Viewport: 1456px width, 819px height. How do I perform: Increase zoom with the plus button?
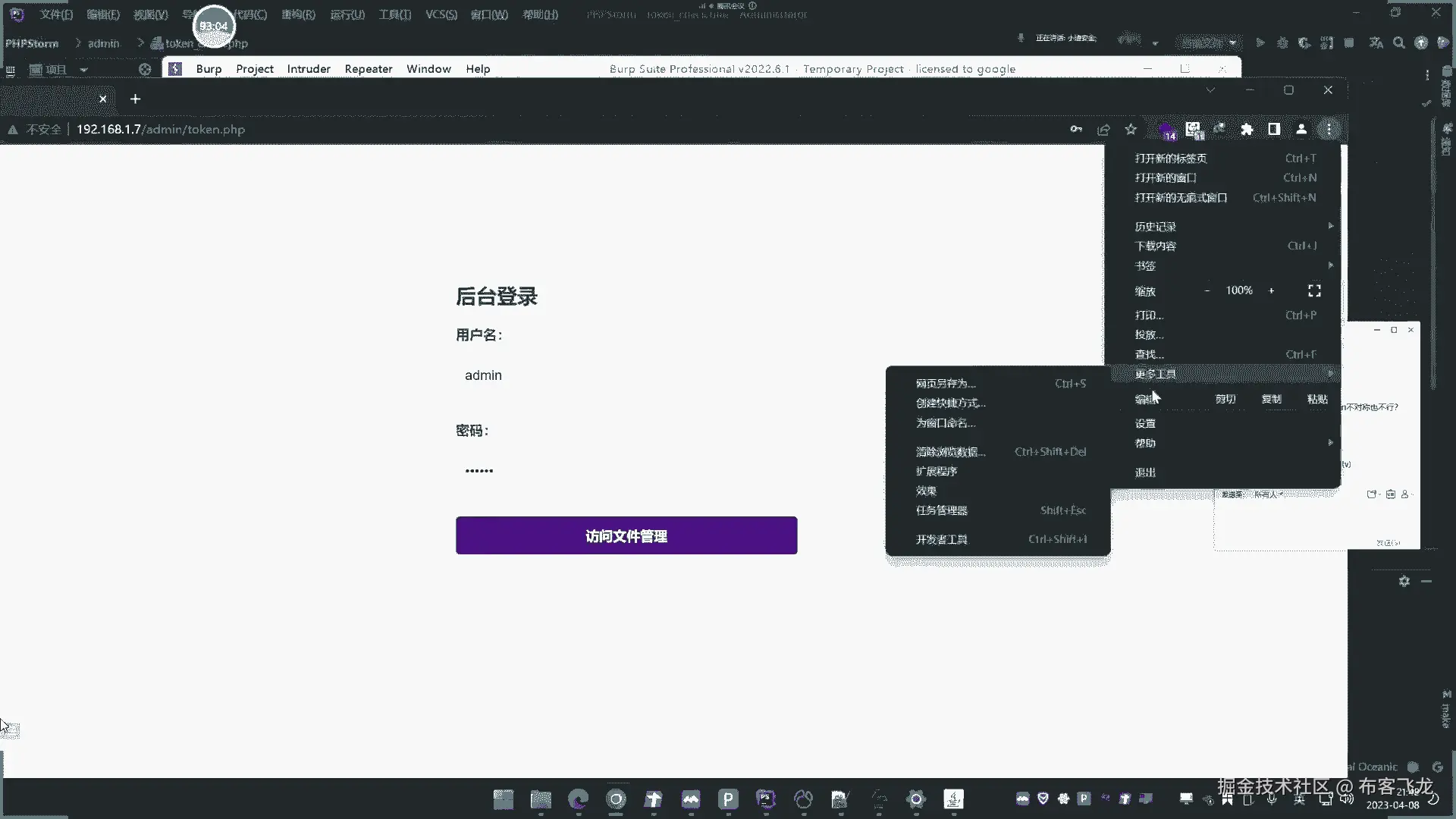tap(1272, 291)
